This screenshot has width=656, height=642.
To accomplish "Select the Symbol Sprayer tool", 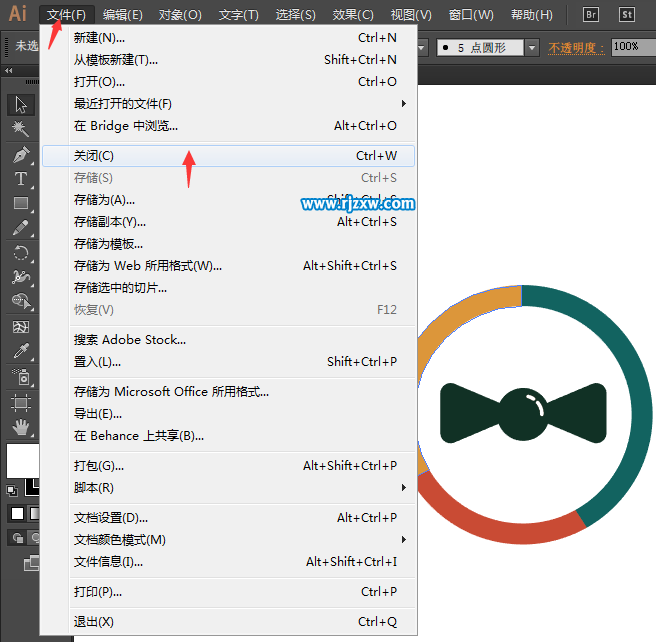I will coord(20,377).
